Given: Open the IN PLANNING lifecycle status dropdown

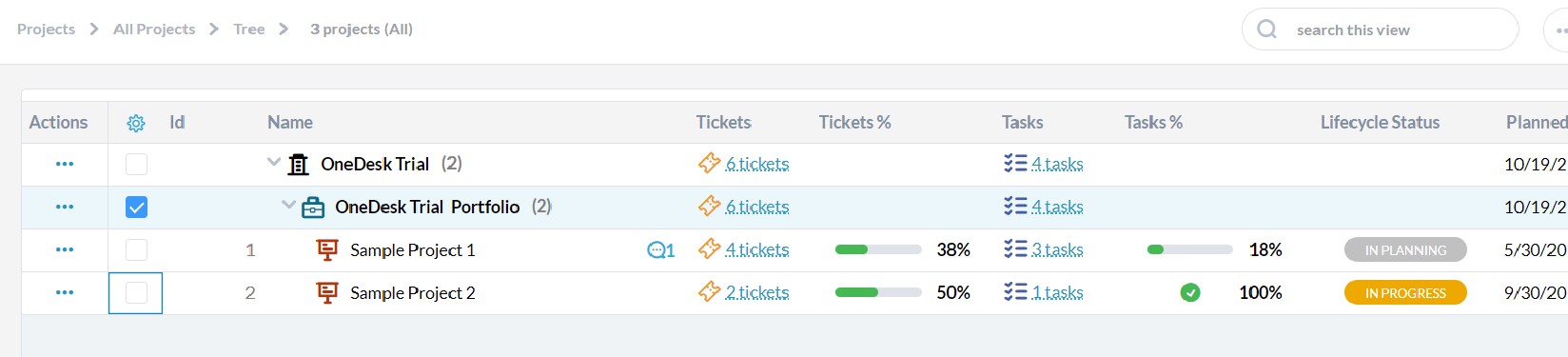Looking at the screenshot, I should tap(1405, 250).
